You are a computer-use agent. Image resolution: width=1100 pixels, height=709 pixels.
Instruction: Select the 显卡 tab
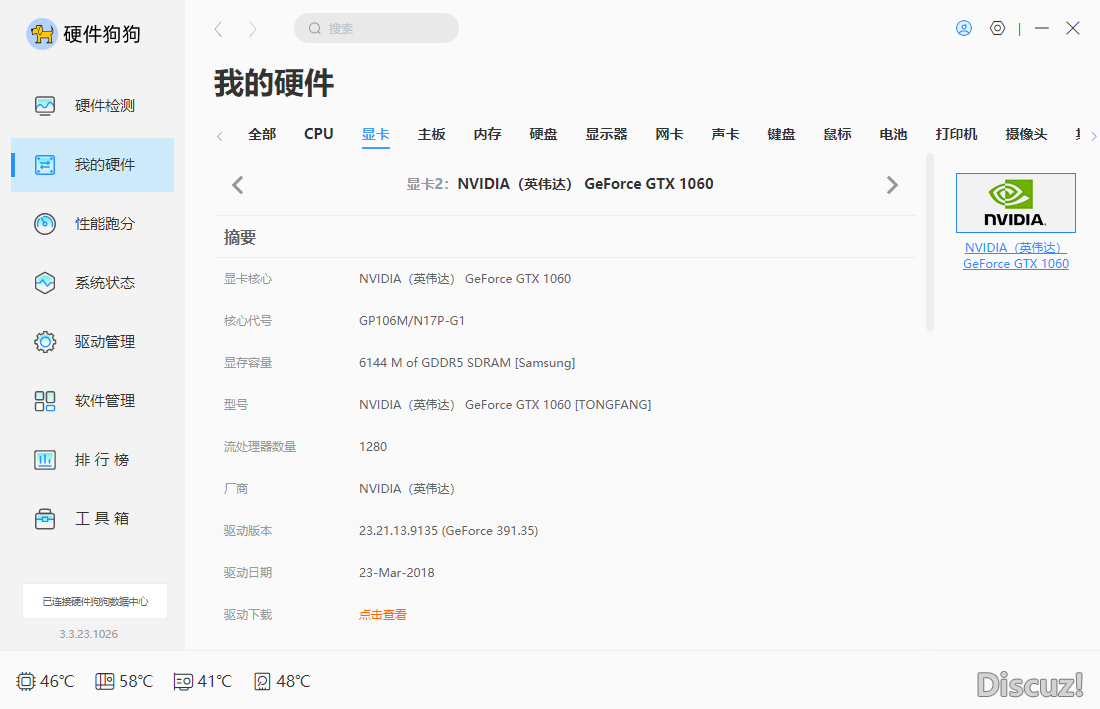coord(375,134)
